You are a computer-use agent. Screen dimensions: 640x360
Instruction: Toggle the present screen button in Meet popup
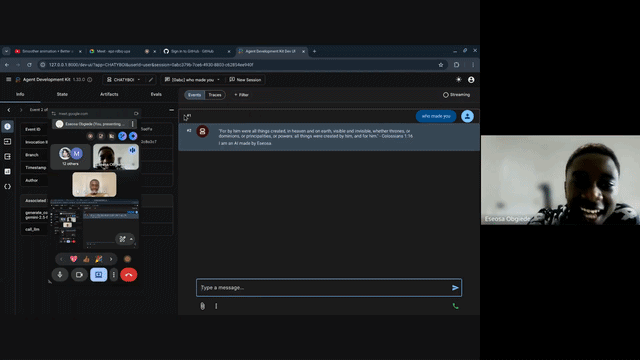click(x=98, y=275)
